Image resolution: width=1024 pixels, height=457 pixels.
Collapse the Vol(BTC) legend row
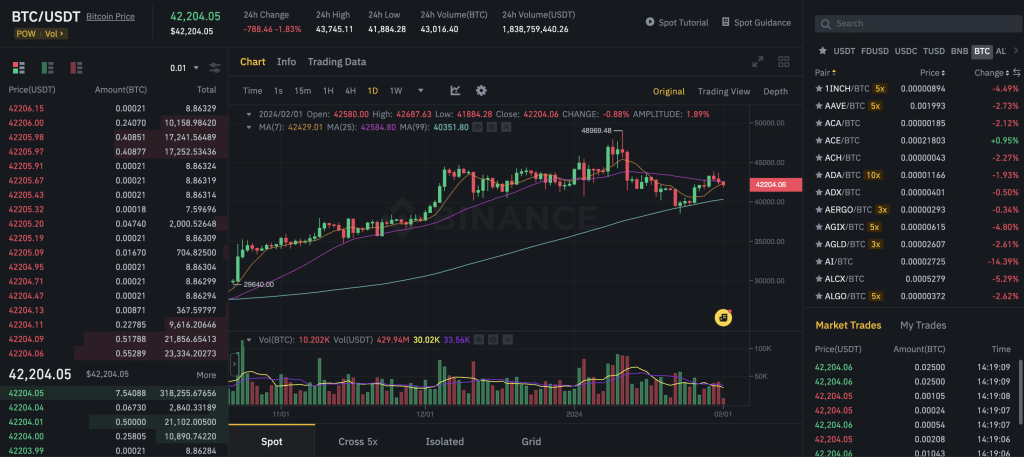(248, 339)
